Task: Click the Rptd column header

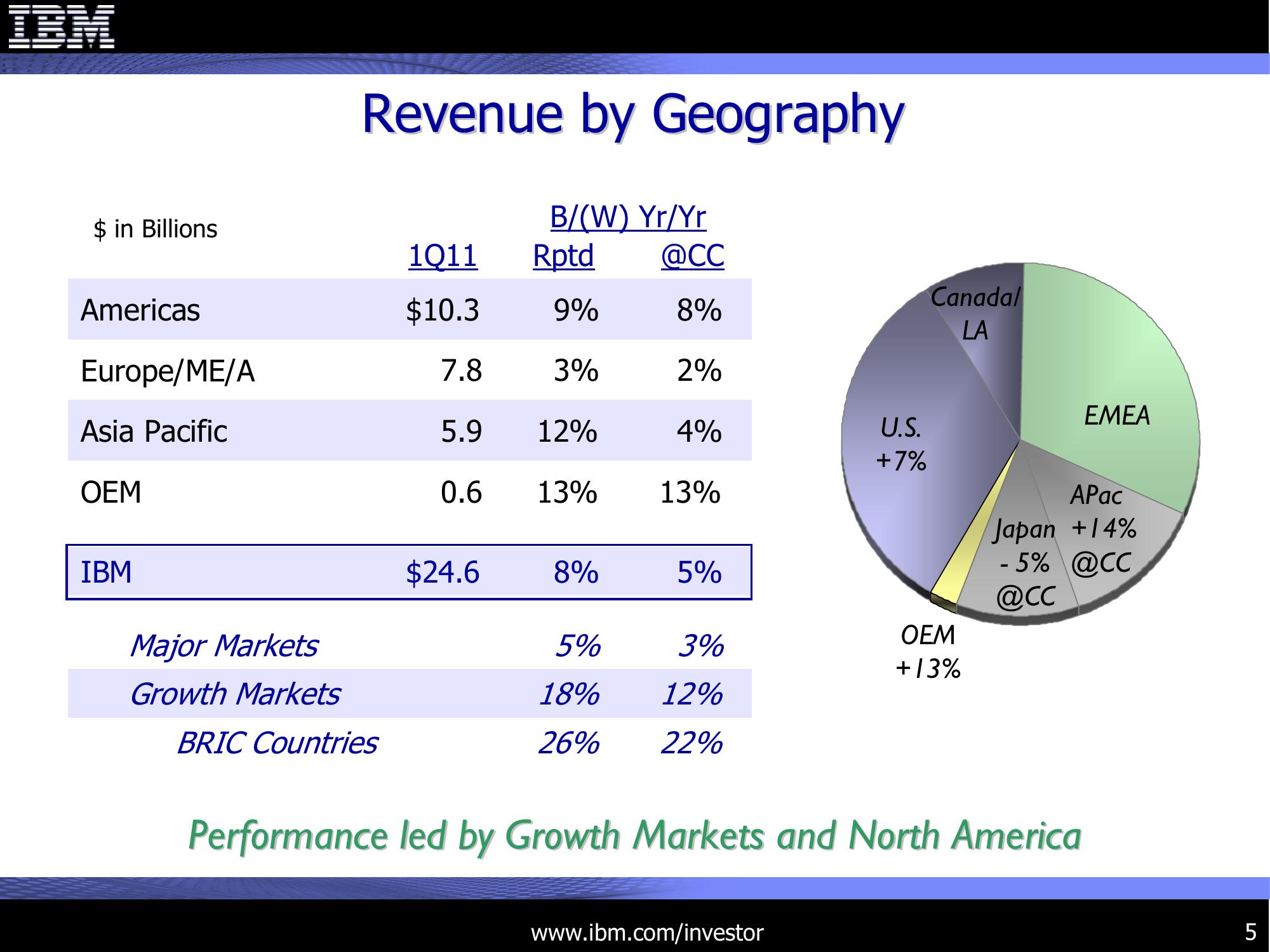Action: pos(563,256)
